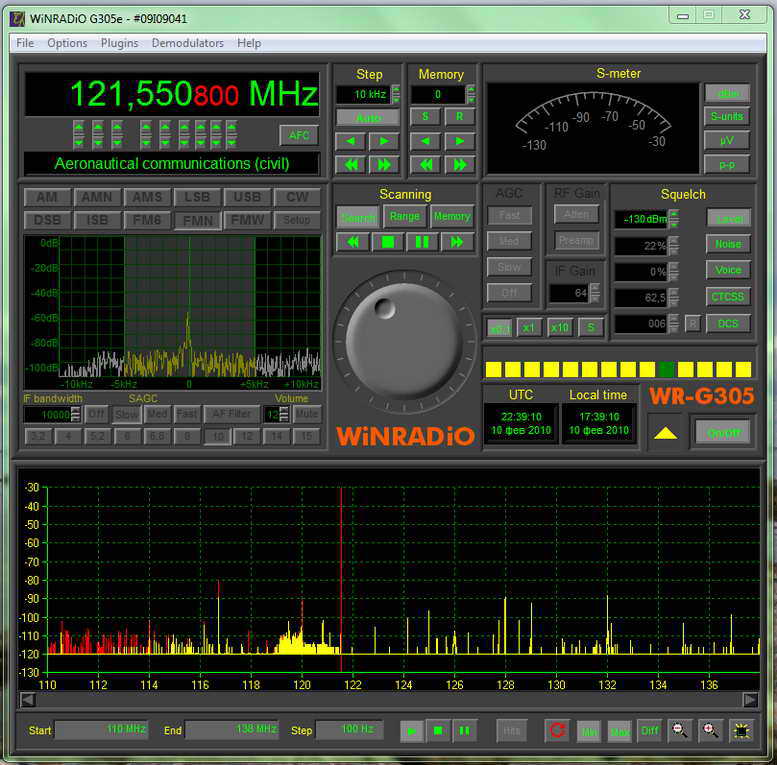Adjust the Step size spinner arrows

(396, 94)
